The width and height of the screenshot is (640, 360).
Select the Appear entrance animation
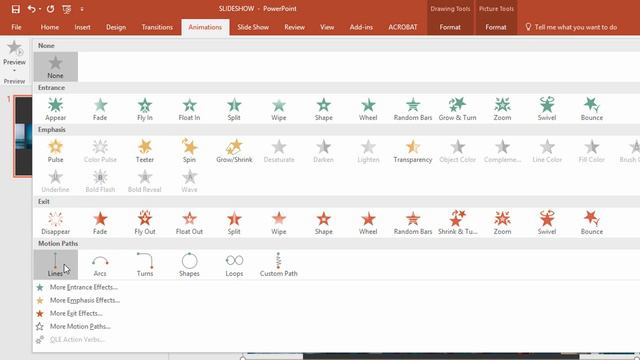pyautogui.click(x=56, y=109)
